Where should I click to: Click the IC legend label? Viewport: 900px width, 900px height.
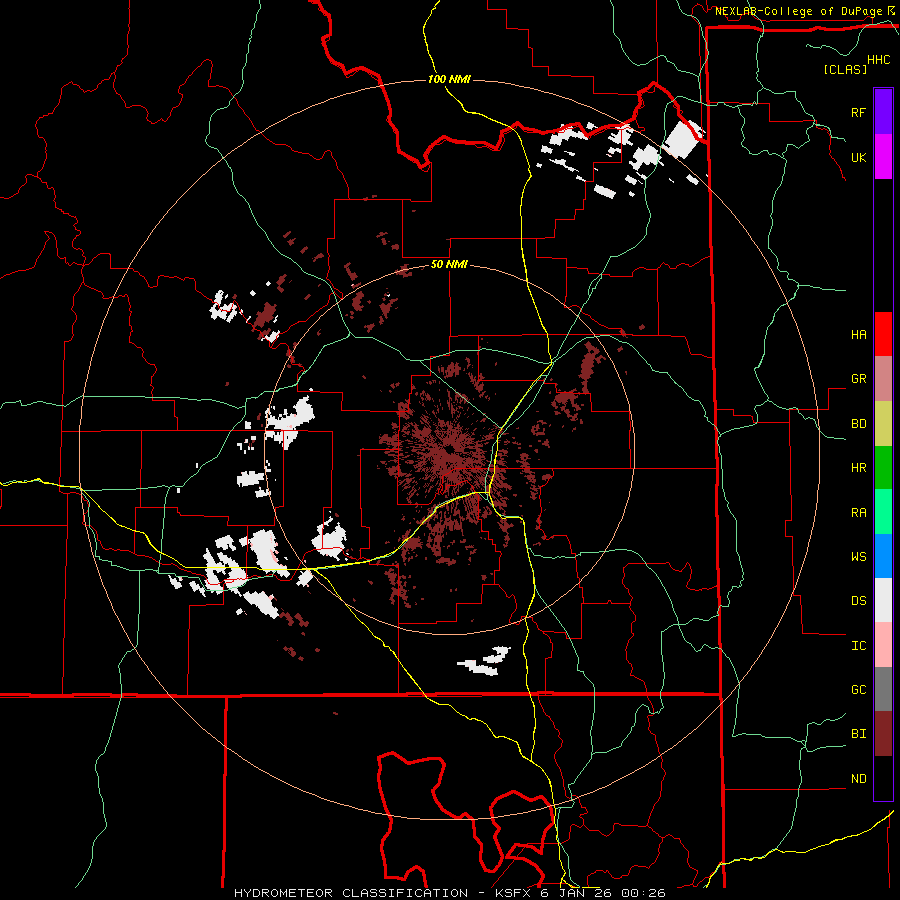click(858, 645)
